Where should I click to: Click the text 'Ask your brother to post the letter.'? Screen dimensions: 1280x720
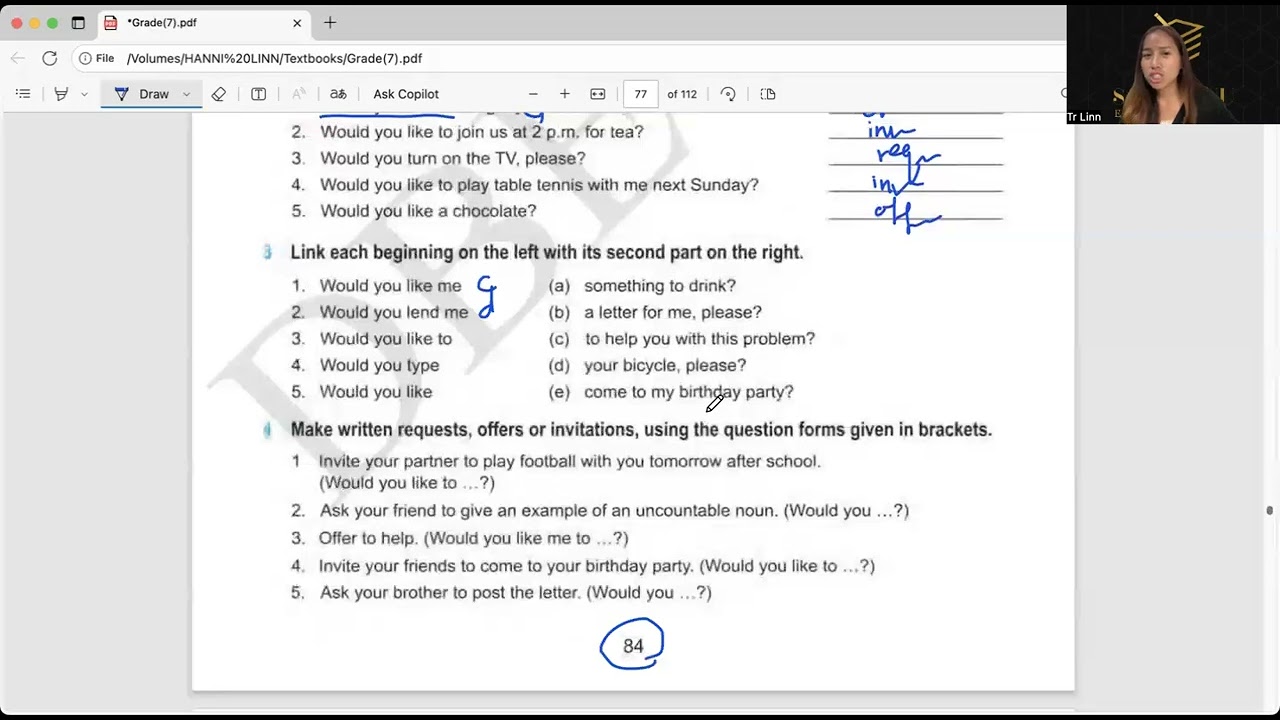450,592
